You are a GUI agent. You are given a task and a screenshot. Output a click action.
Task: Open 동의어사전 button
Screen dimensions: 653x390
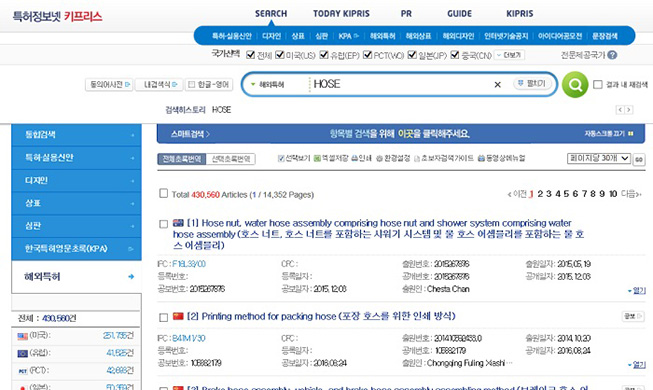(110, 85)
